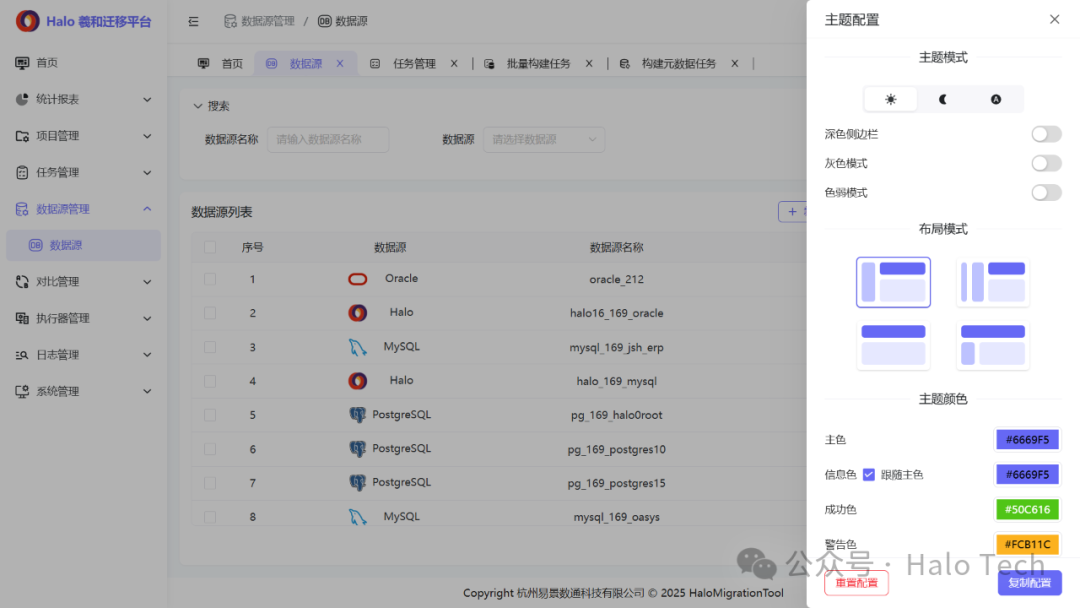Collapse the 搜索 section
Screen dimensions: 1080x608
211,106
